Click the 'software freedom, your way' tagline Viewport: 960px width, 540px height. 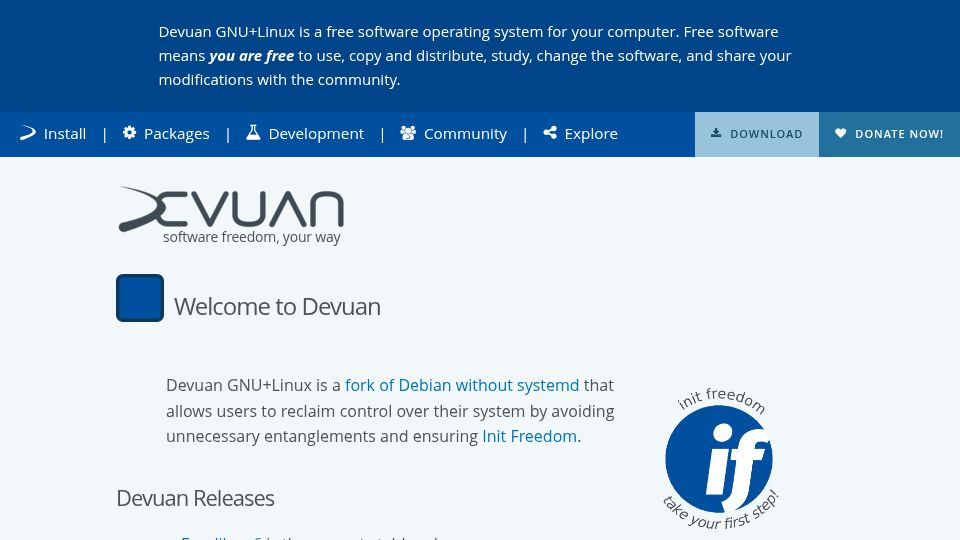click(252, 237)
